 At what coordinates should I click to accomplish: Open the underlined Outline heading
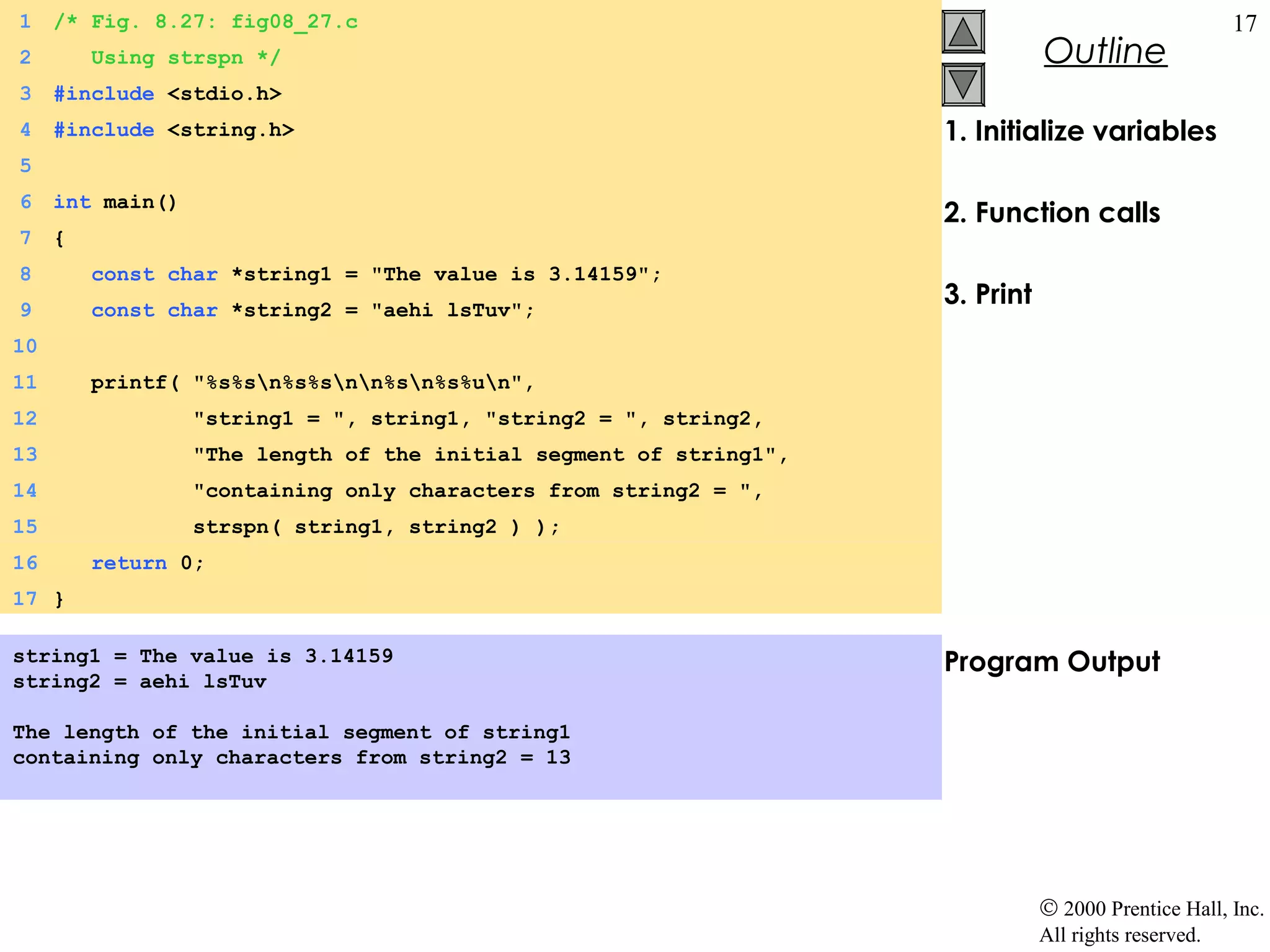pyautogui.click(x=1105, y=51)
